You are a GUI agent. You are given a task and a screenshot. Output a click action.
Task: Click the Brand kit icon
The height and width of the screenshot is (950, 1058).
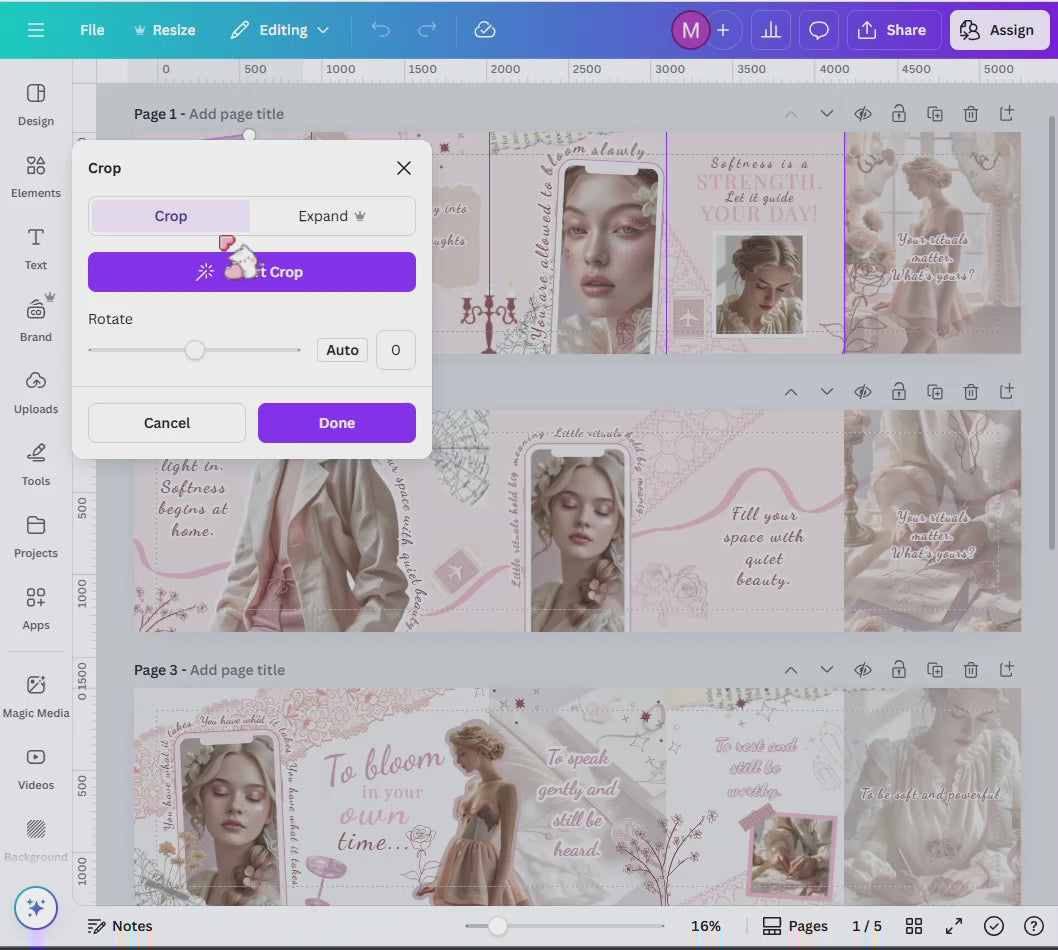[x=36, y=318]
